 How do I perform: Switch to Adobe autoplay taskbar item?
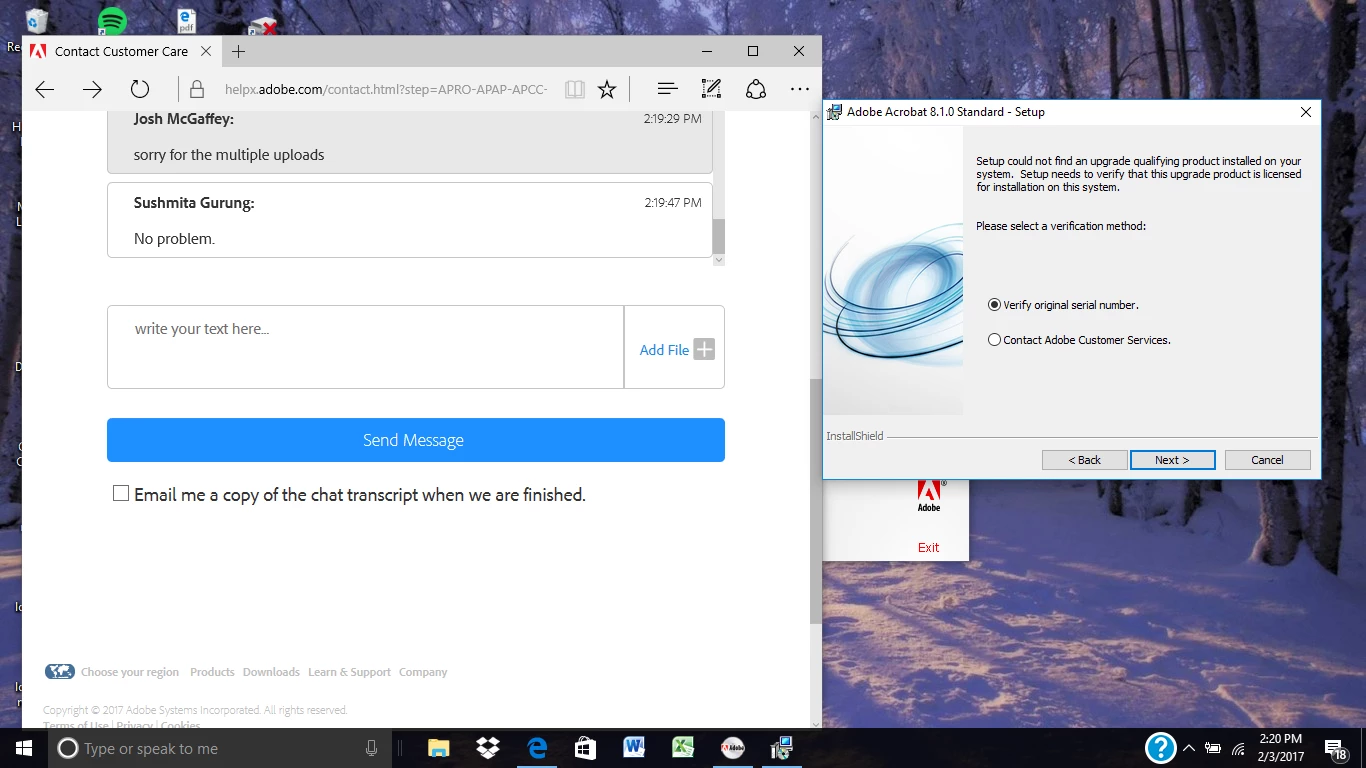(x=732, y=748)
